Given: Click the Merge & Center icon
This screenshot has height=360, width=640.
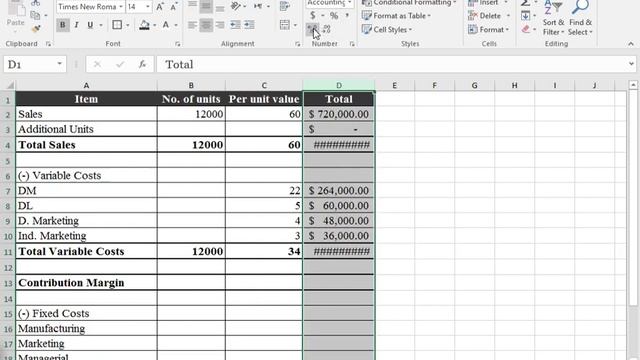Looking at the screenshot, I should click(x=285, y=25).
